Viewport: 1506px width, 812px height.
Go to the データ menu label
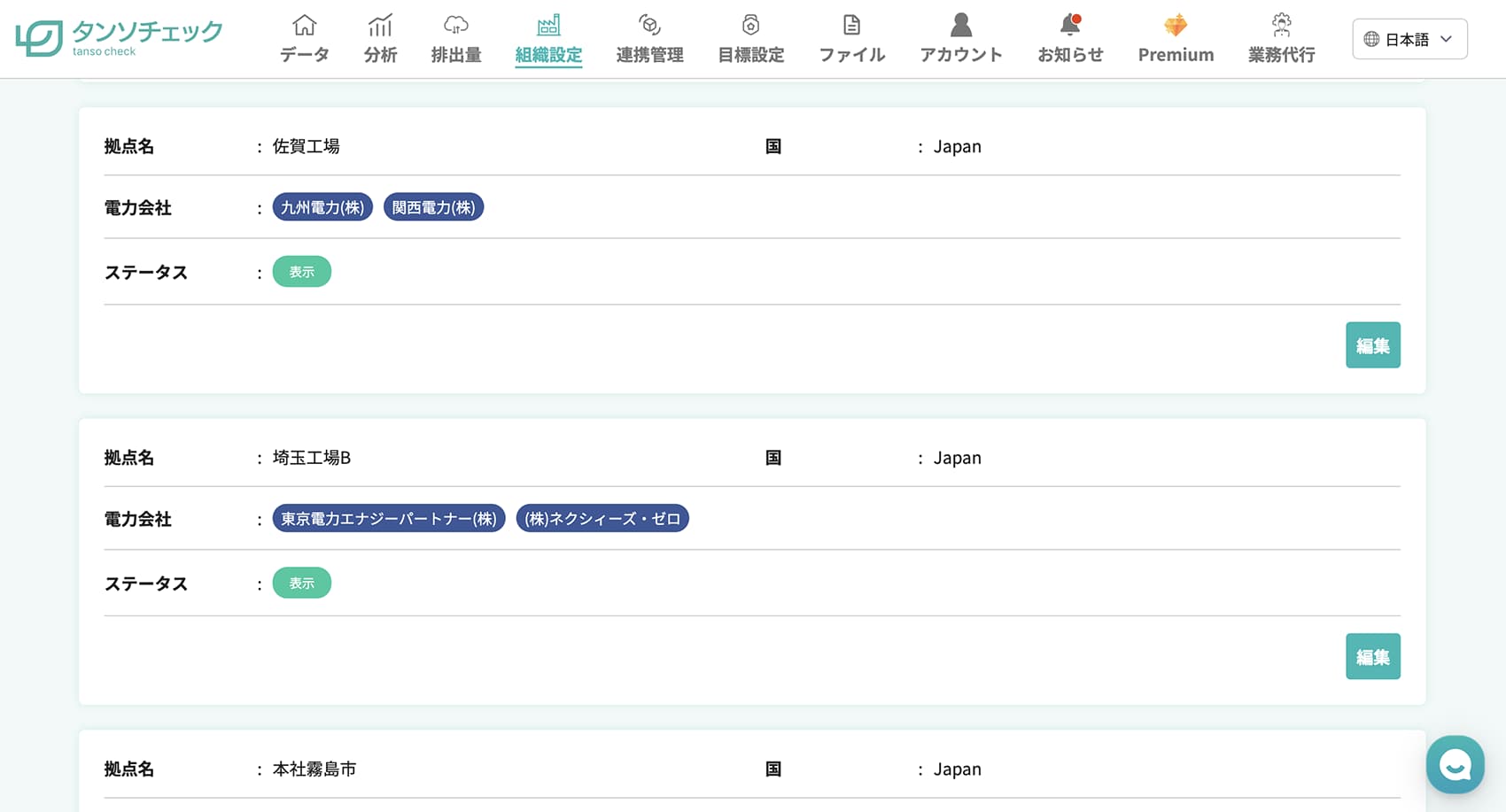point(305,55)
